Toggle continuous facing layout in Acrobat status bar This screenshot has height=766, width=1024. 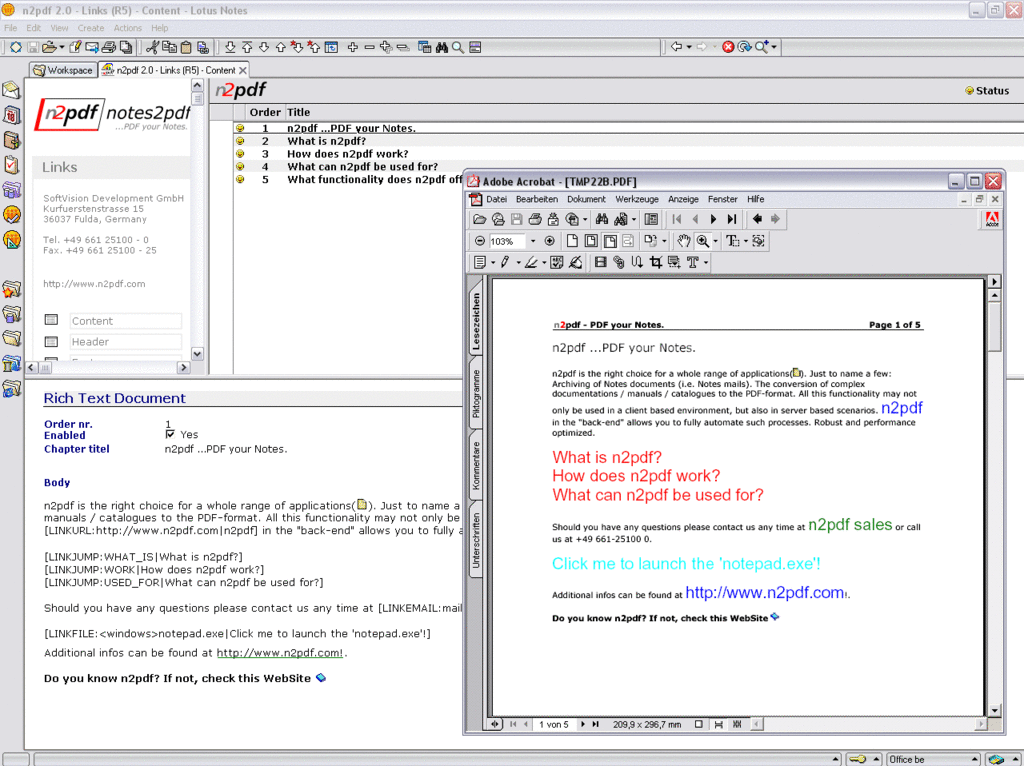tap(737, 724)
